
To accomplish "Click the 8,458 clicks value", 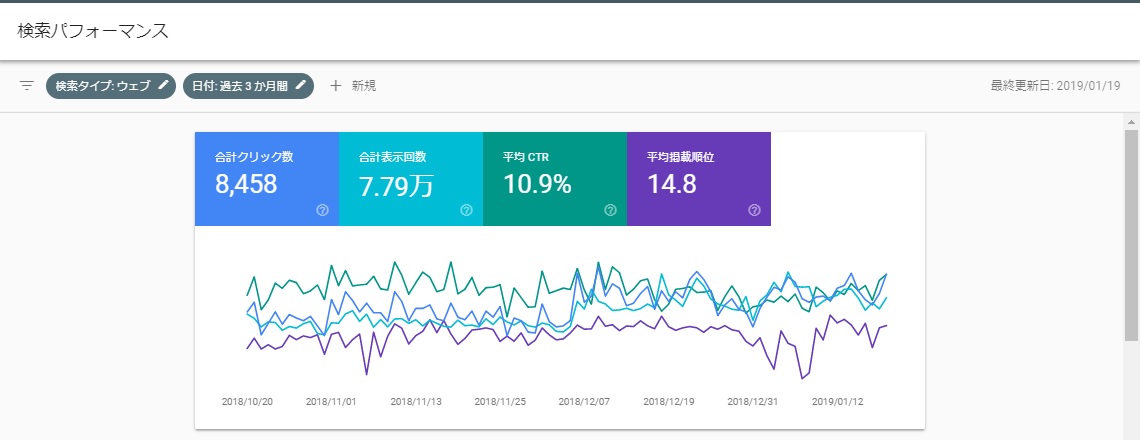I will [x=246, y=184].
